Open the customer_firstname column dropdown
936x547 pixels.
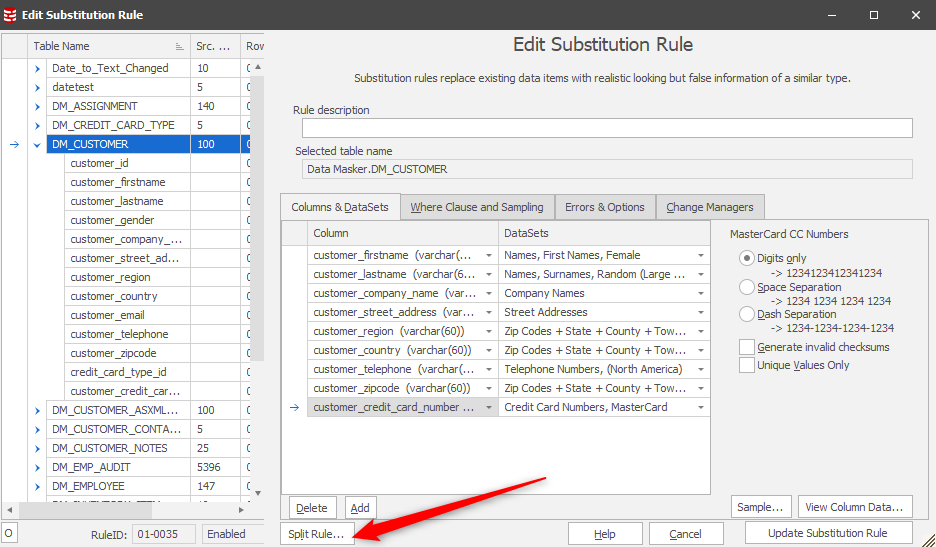(489, 256)
